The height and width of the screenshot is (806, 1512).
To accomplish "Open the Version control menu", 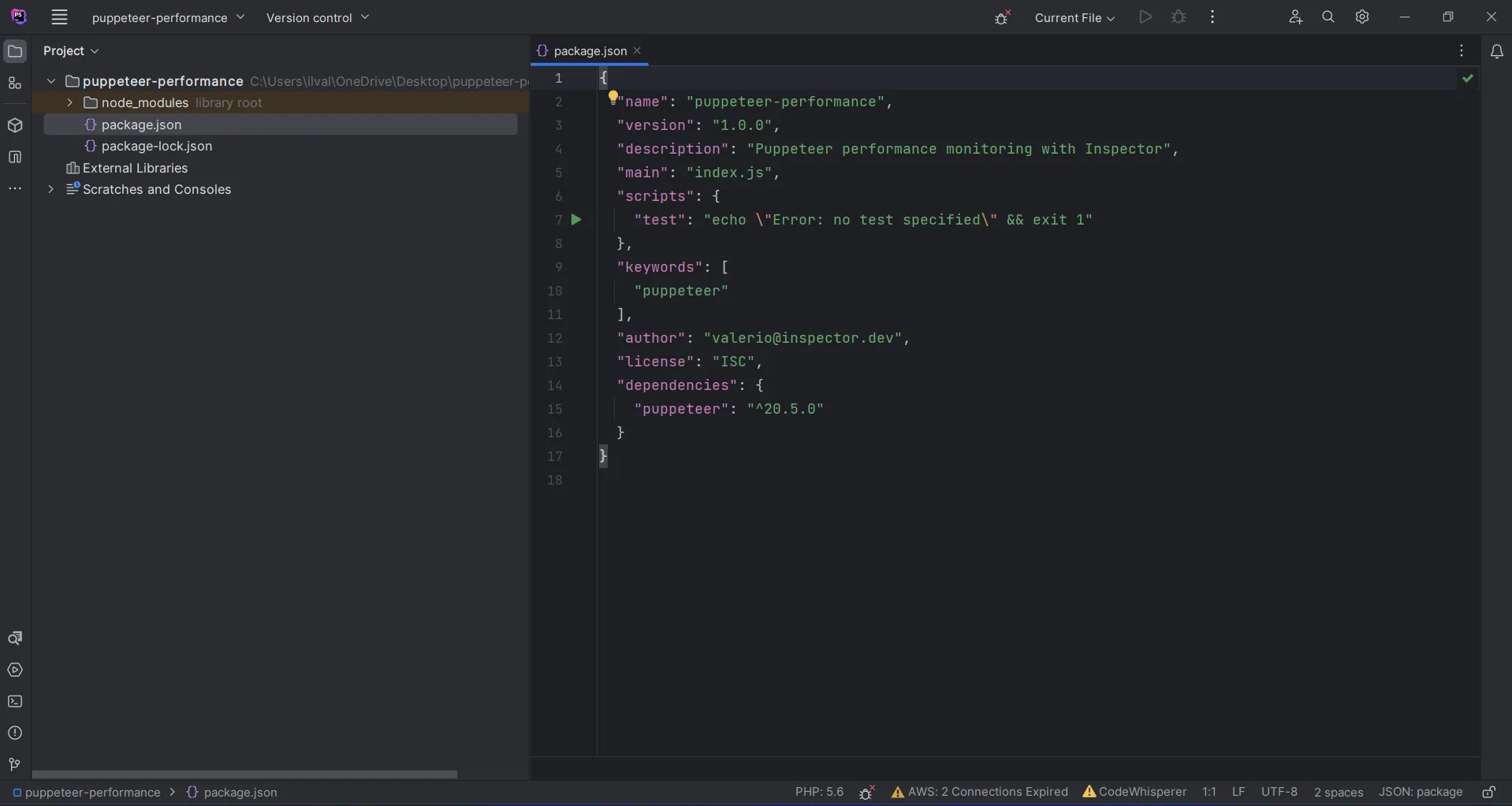I will [x=317, y=18].
